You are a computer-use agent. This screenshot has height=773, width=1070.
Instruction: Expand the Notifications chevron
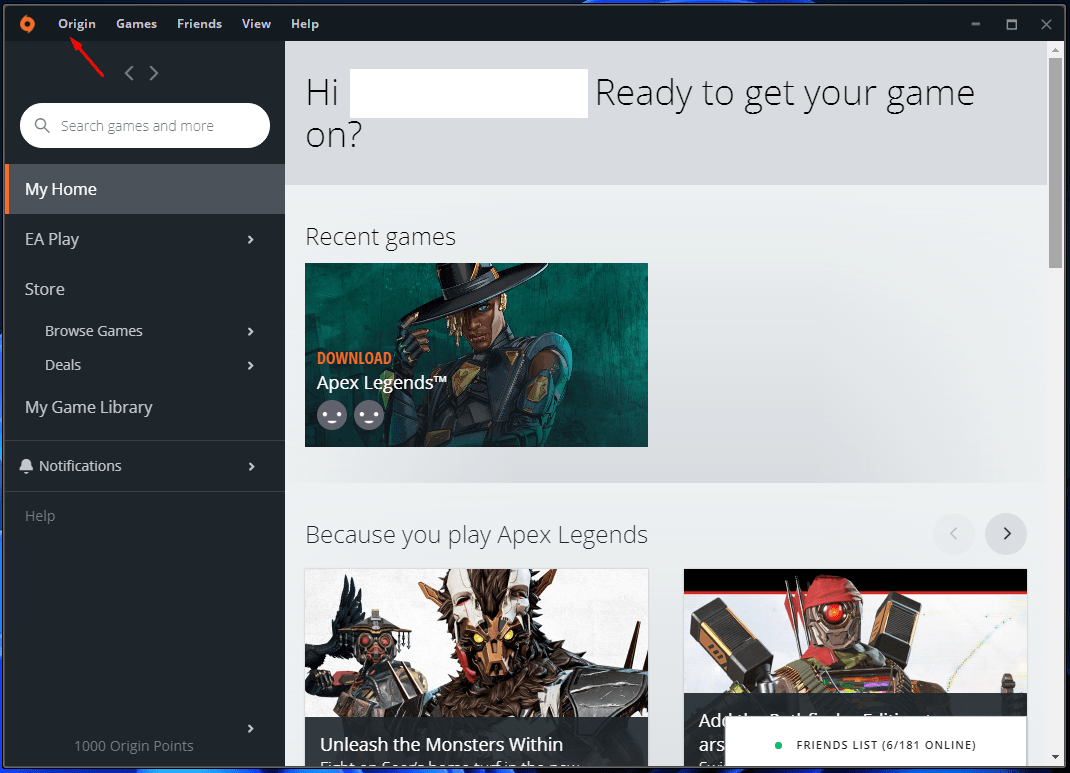click(251, 467)
